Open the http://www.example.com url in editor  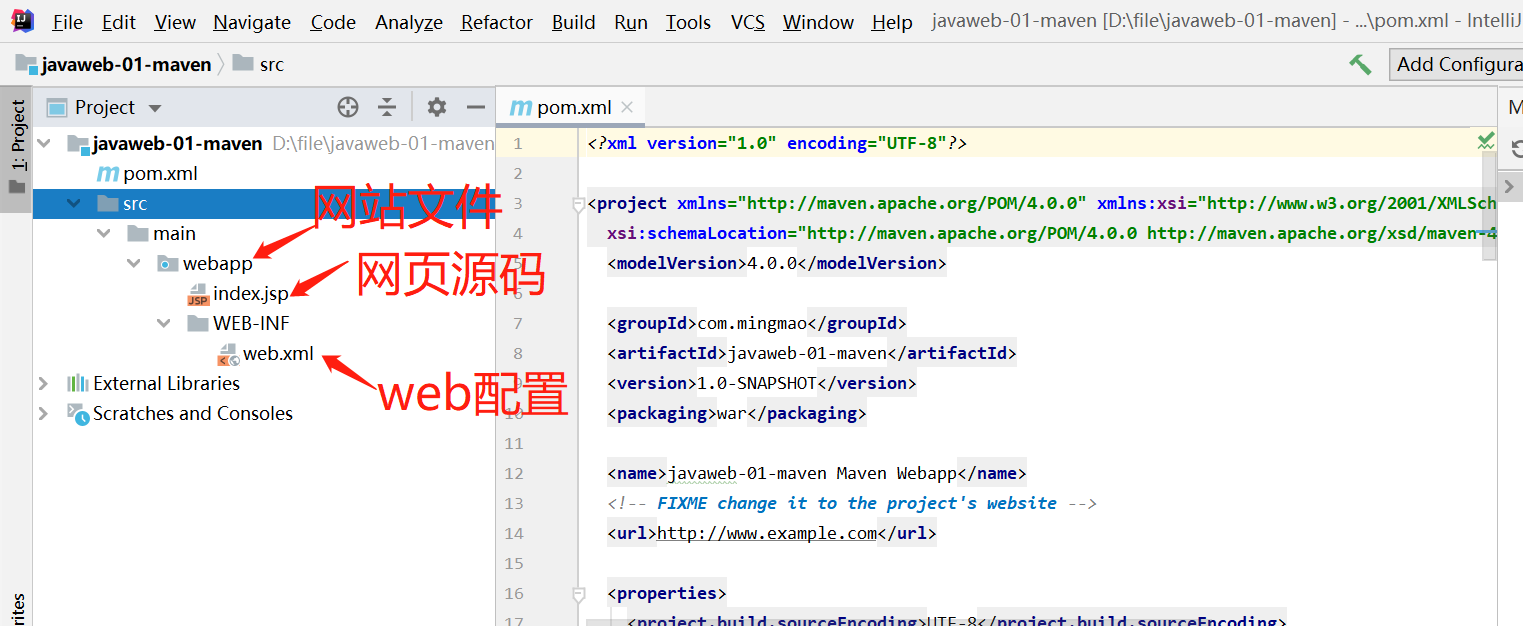tap(767, 534)
